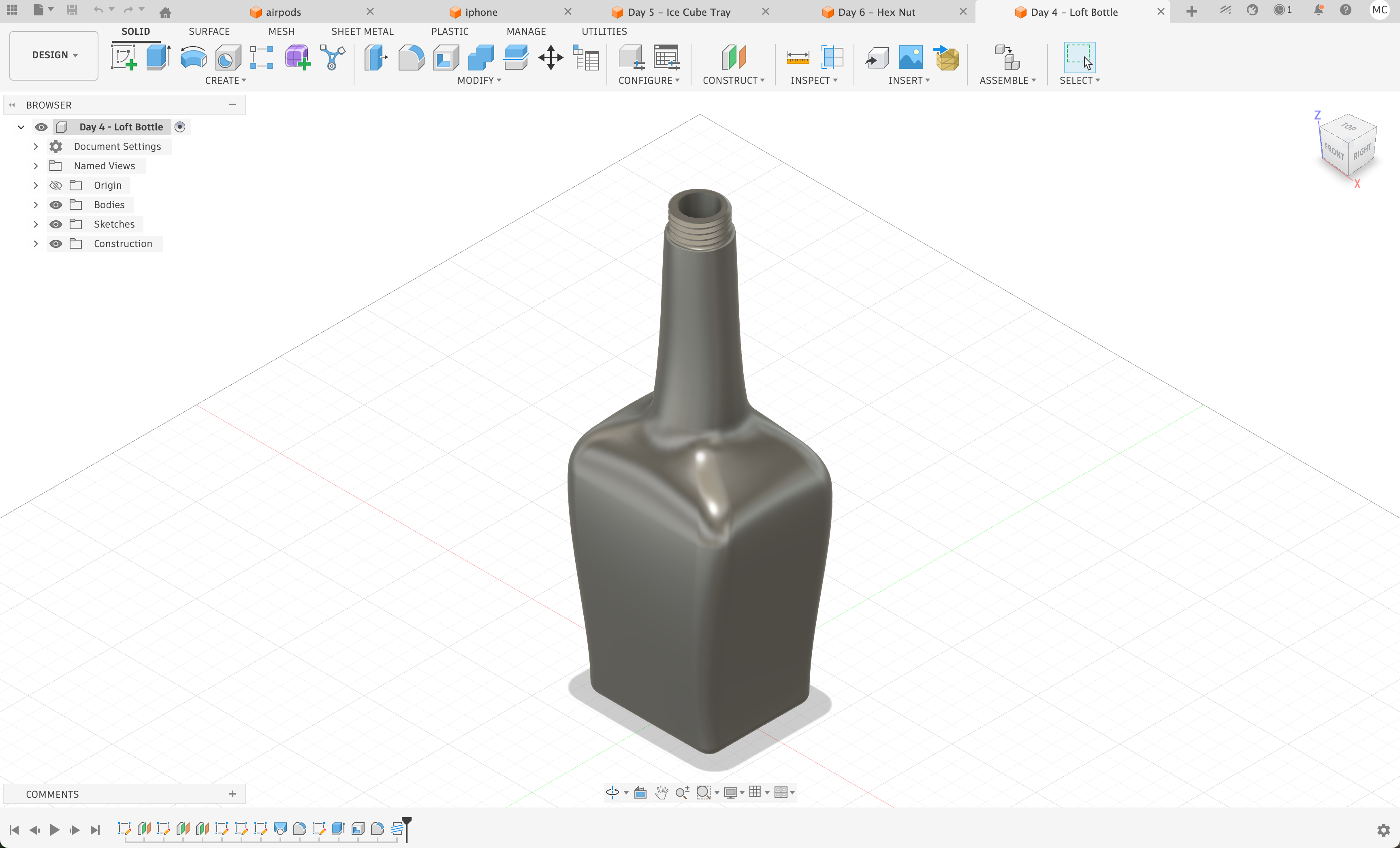Select the Create Sketch tool

coord(123,58)
